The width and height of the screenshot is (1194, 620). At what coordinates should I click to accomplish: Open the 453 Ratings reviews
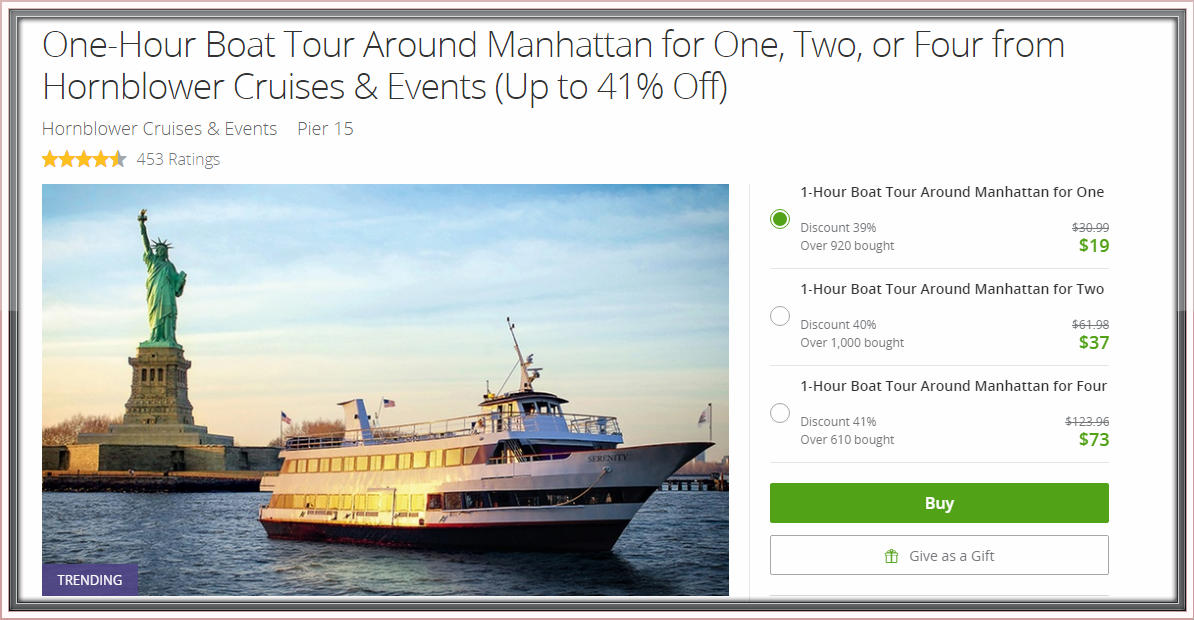click(179, 159)
